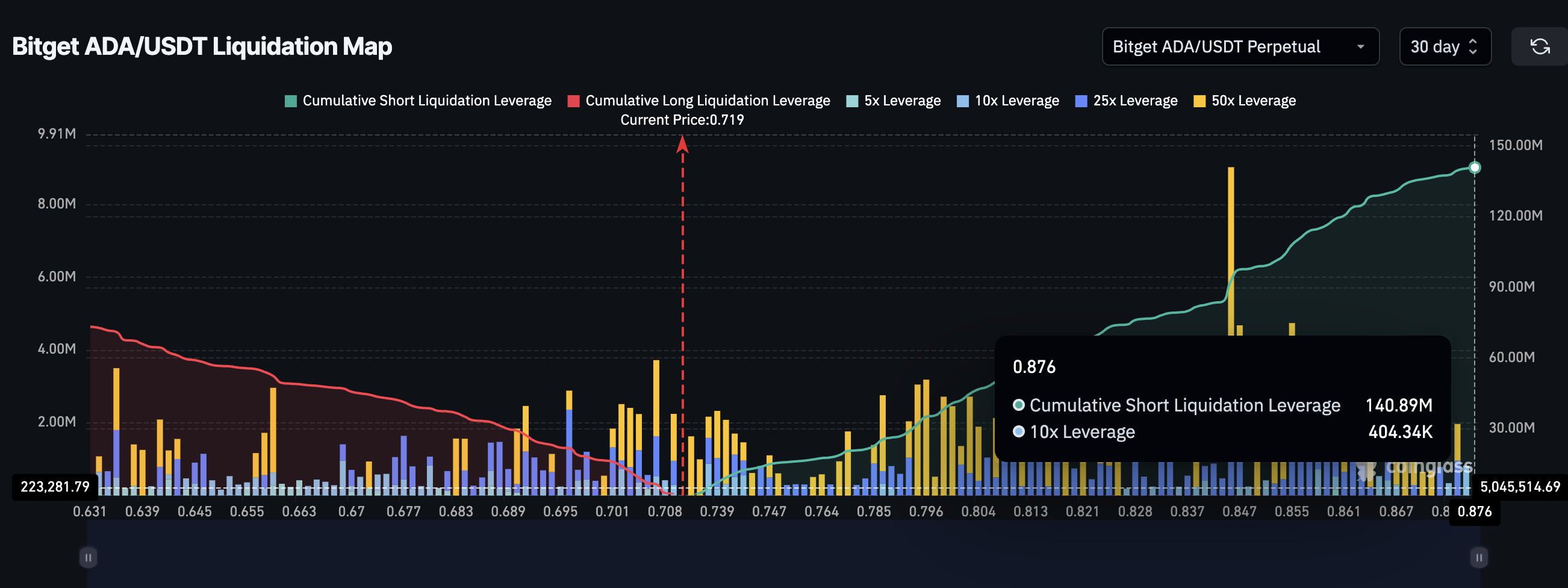Click the highlighted 0.876 axis label
Image resolution: width=1568 pixels, height=588 pixels.
point(1473,511)
